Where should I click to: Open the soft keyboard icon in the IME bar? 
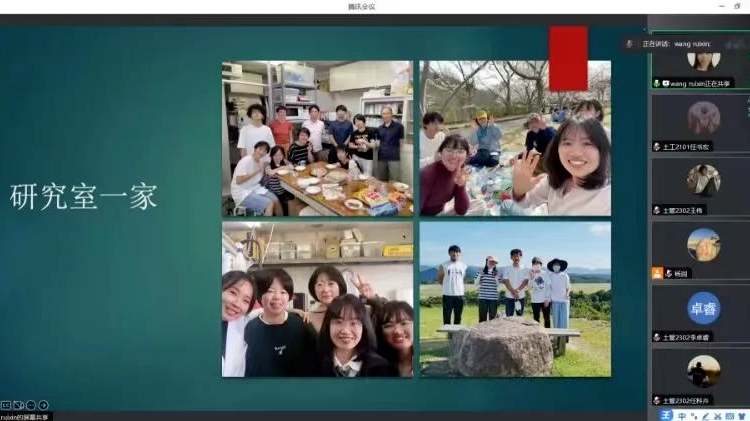pos(729,416)
